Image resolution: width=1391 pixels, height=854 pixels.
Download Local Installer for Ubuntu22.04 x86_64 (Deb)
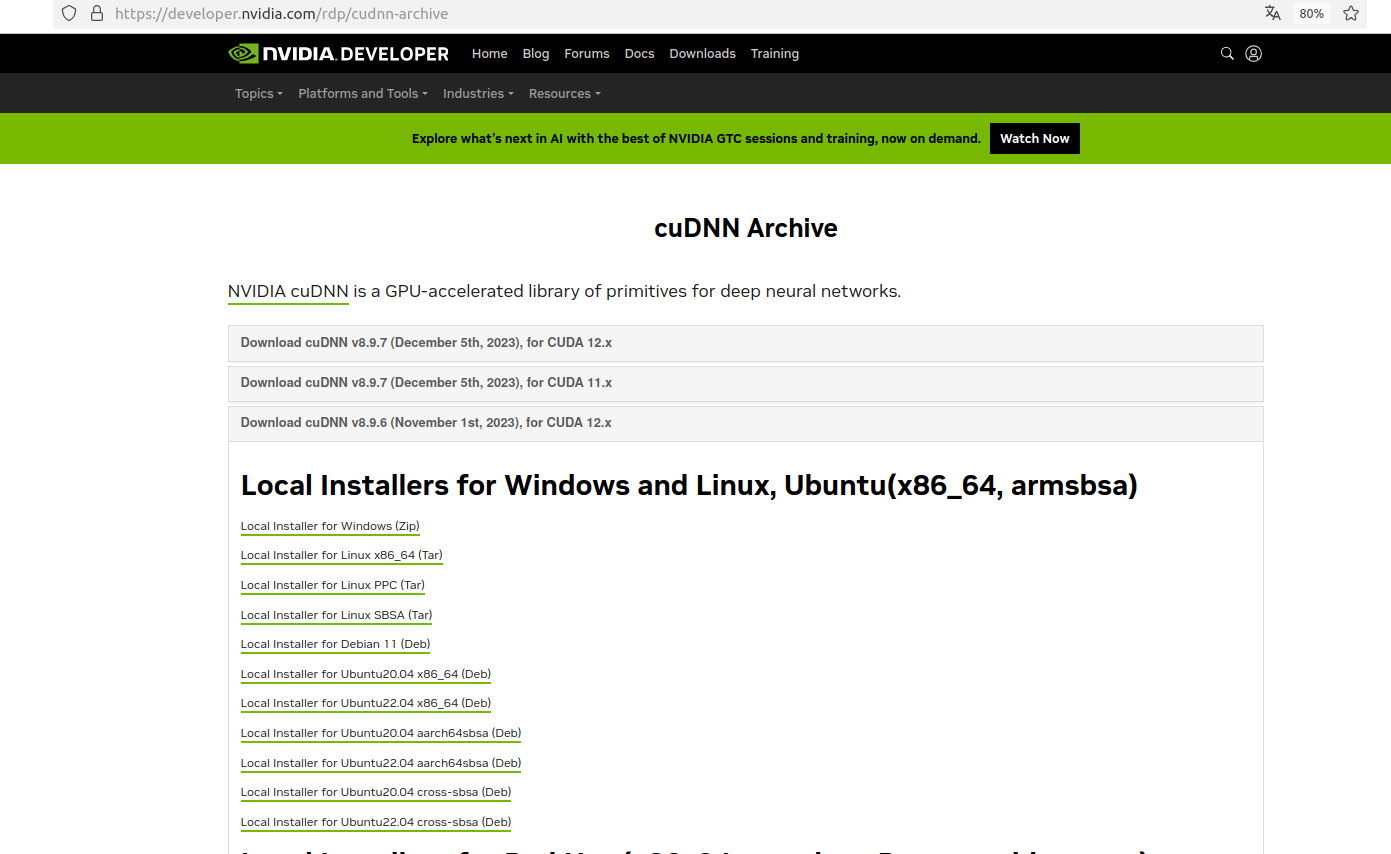[366, 703]
